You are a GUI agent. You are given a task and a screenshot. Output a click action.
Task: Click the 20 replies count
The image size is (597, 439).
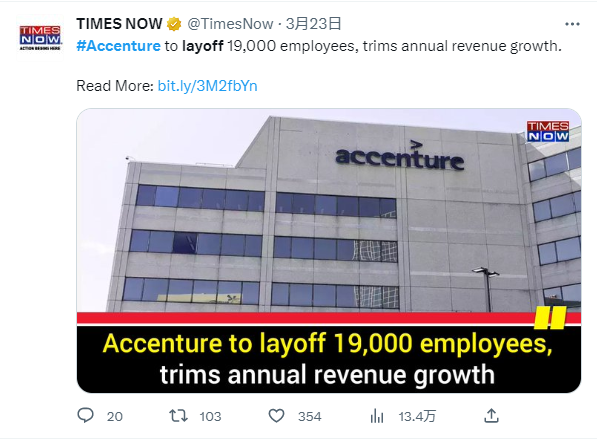(115, 417)
